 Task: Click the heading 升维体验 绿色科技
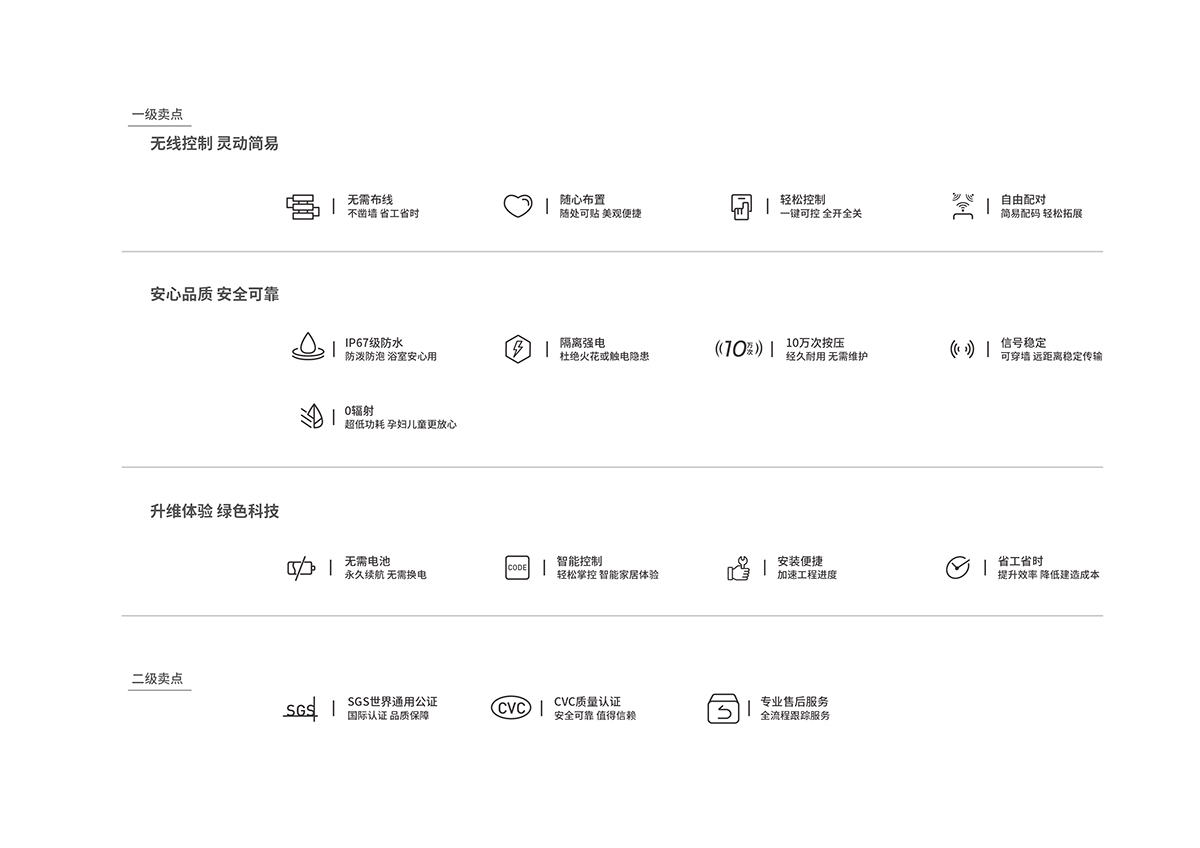click(x=215, y=511)
